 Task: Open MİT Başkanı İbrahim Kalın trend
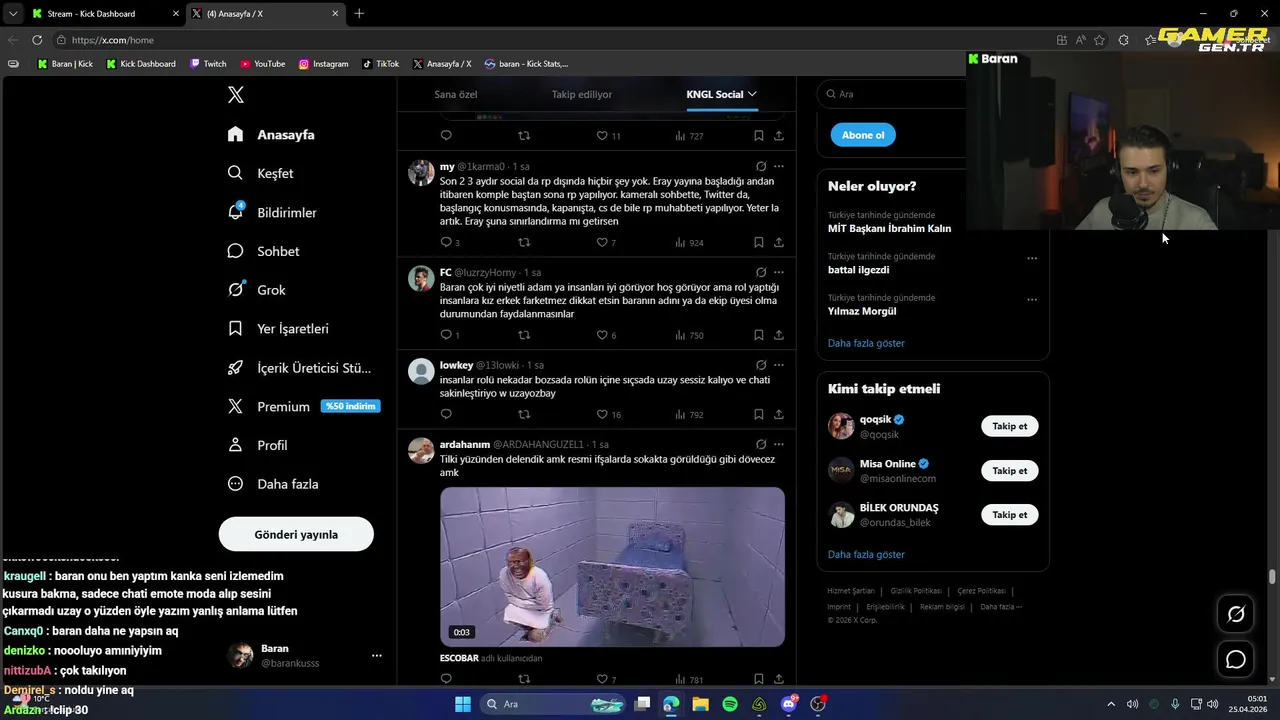click(x=889, y=228)
